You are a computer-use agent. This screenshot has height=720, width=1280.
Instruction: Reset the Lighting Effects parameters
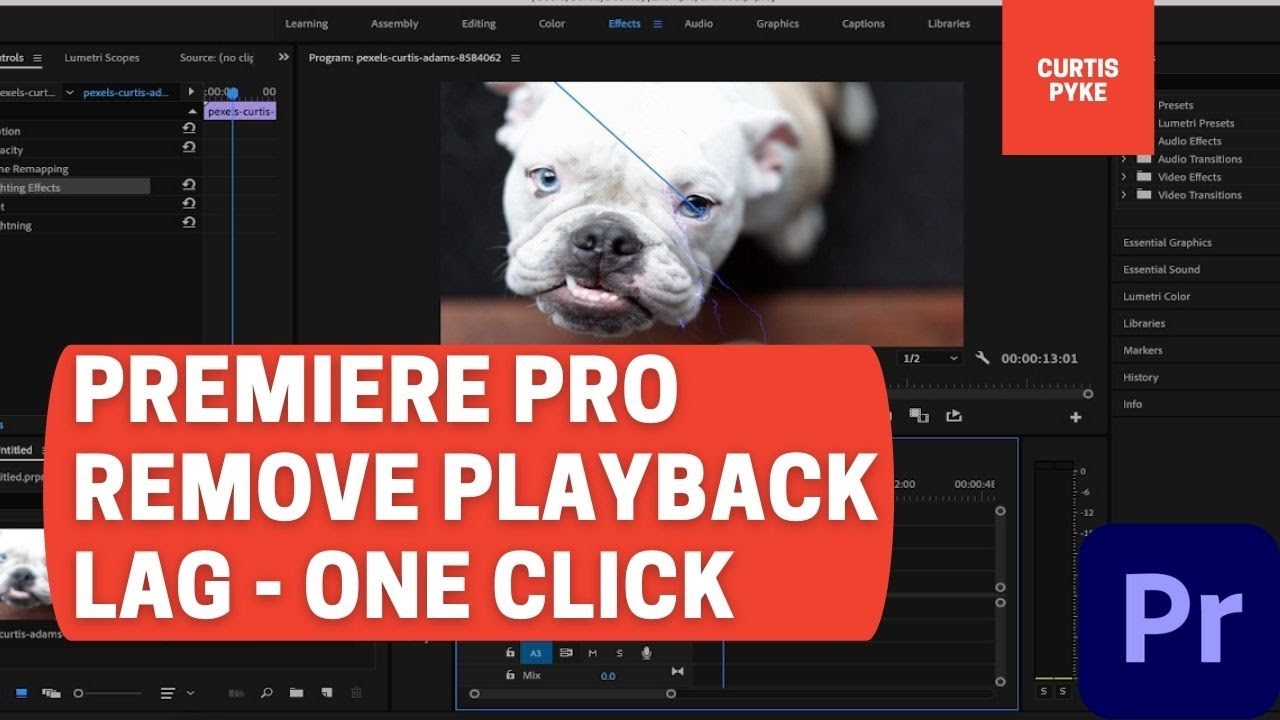click(x=189, y=185)
